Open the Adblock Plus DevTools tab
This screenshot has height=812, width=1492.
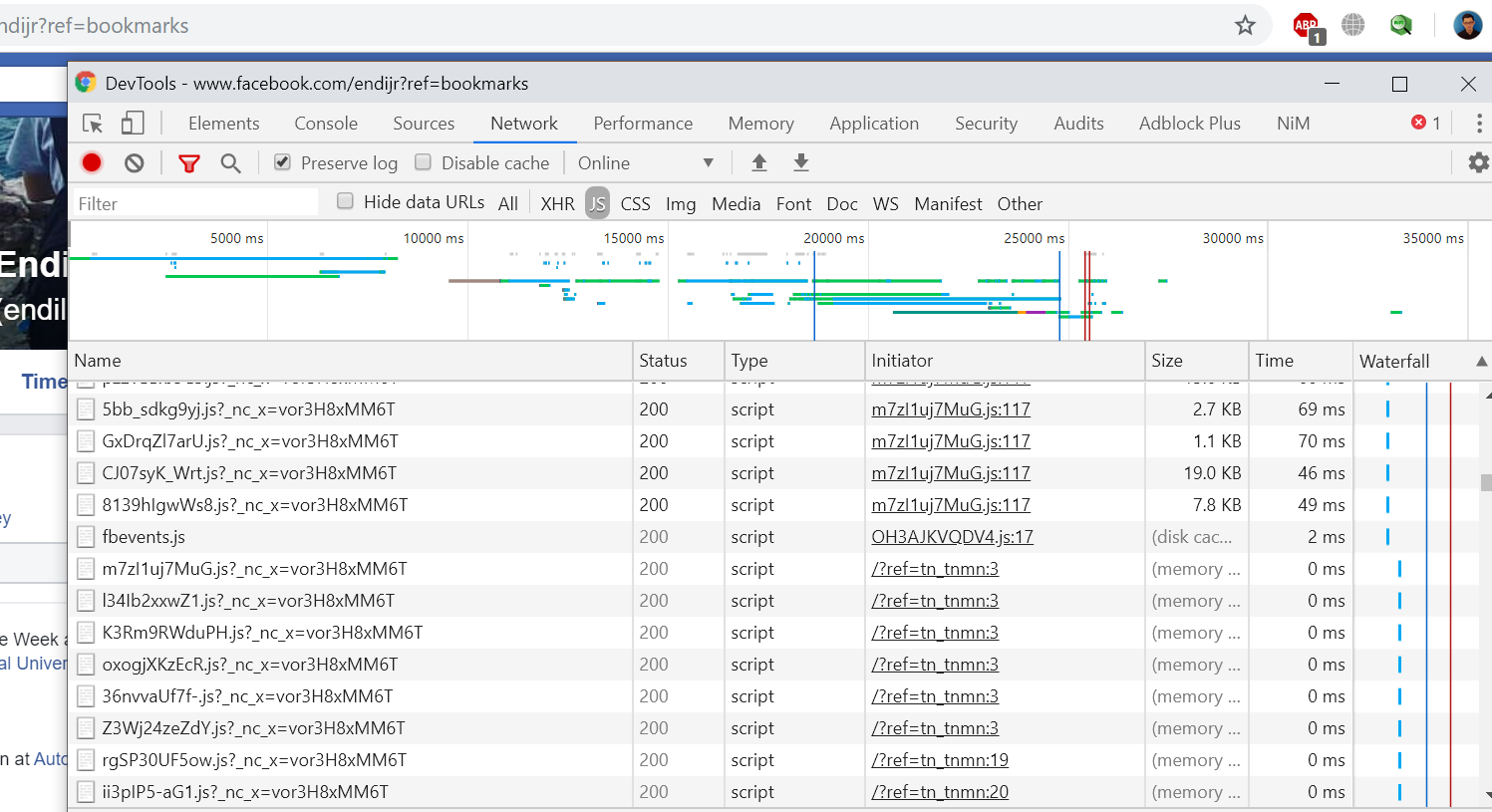(1190, 123)
